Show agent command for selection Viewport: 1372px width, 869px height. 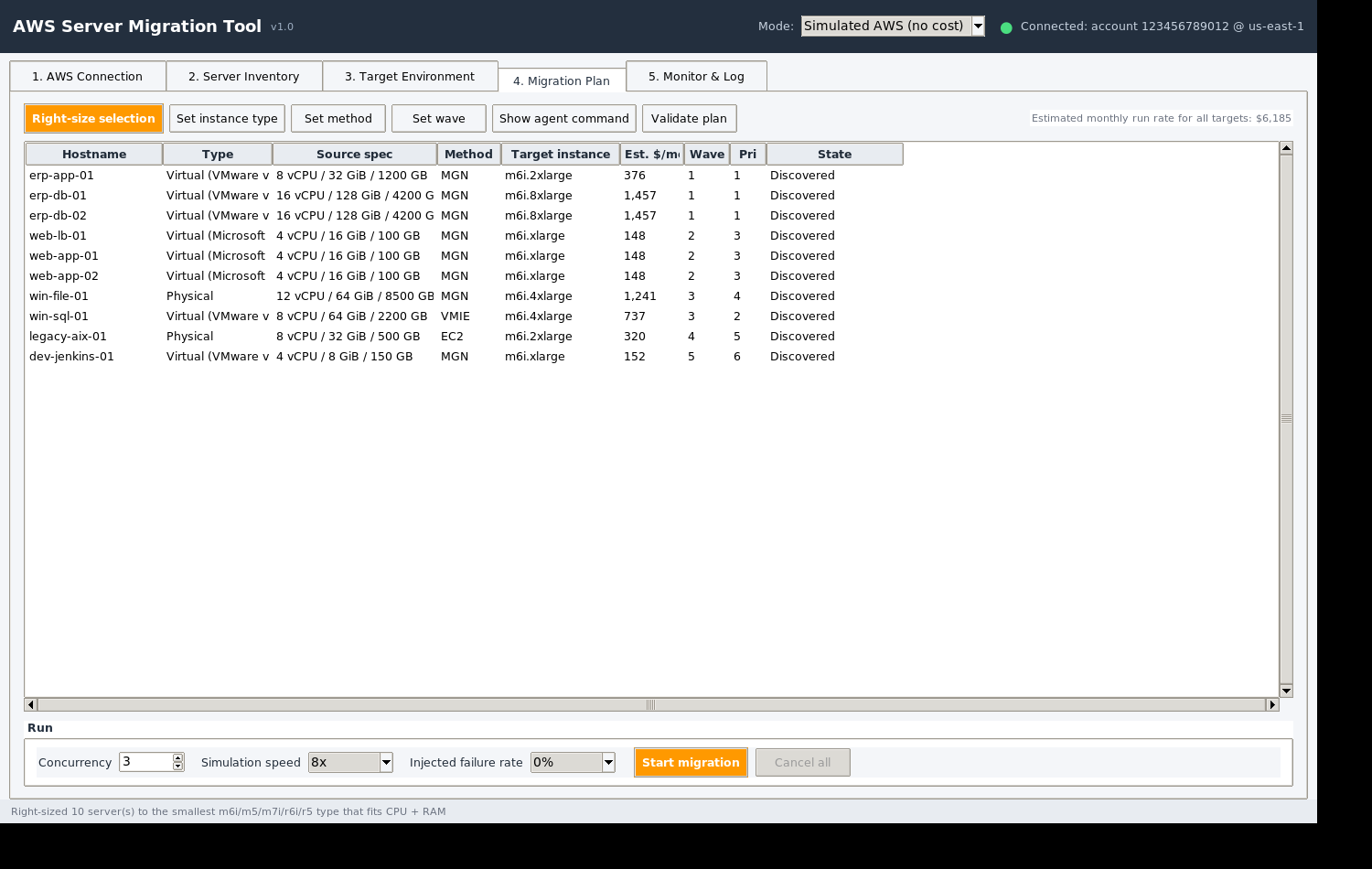click(x=564, y=119)
